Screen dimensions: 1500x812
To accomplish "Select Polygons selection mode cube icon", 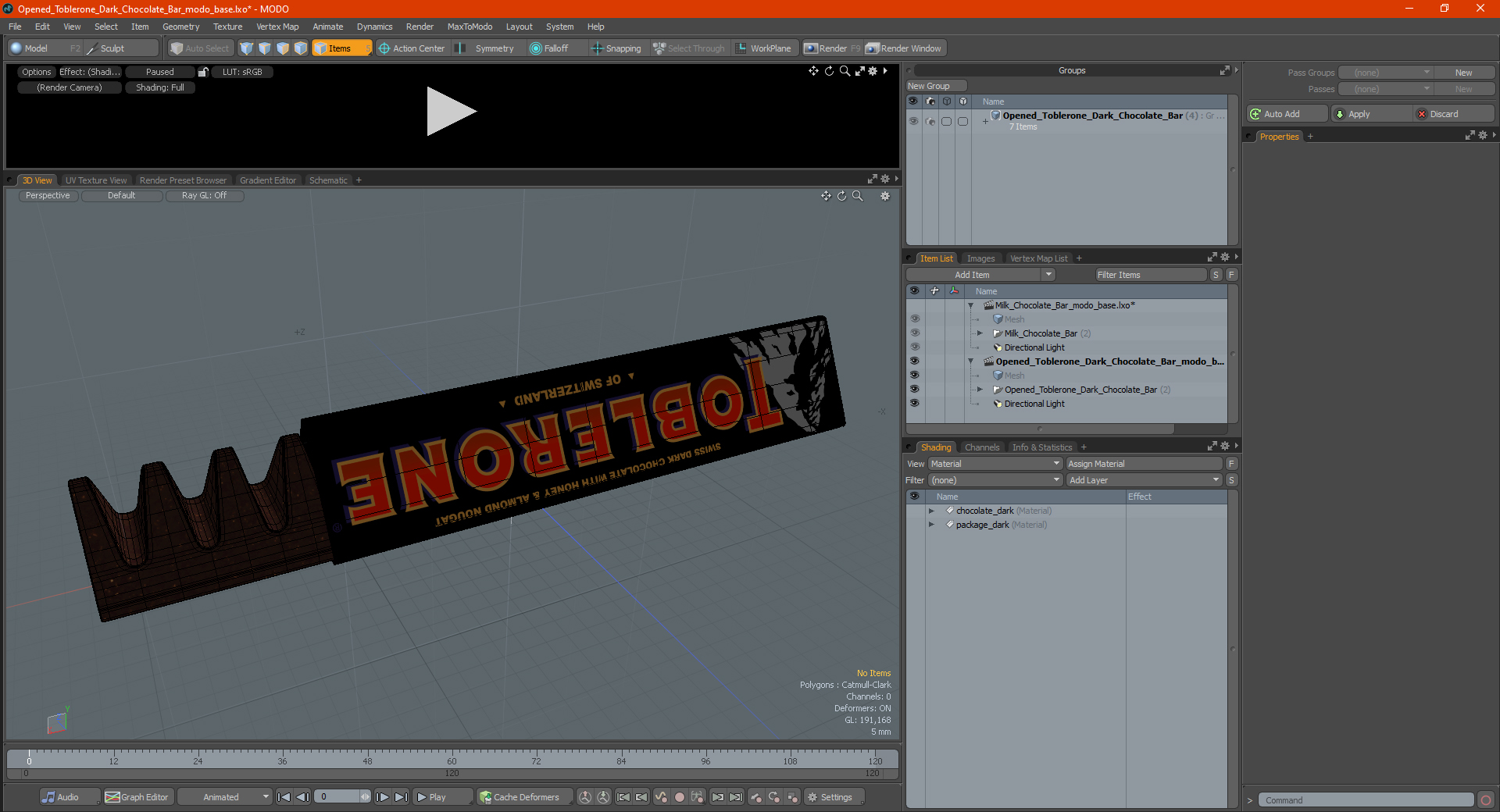I will click(283, 48).
